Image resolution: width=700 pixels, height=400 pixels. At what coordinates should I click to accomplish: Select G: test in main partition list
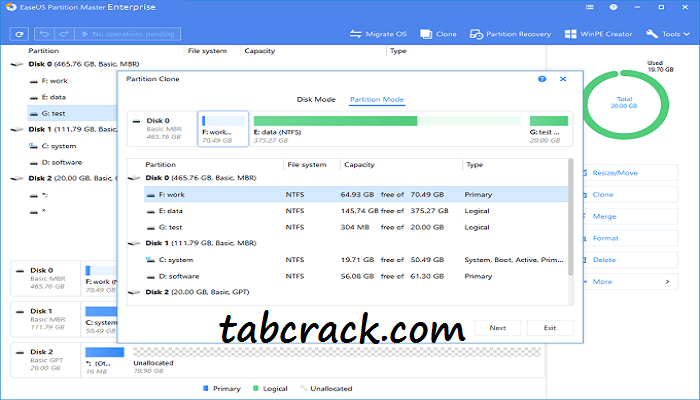[71, 113]
